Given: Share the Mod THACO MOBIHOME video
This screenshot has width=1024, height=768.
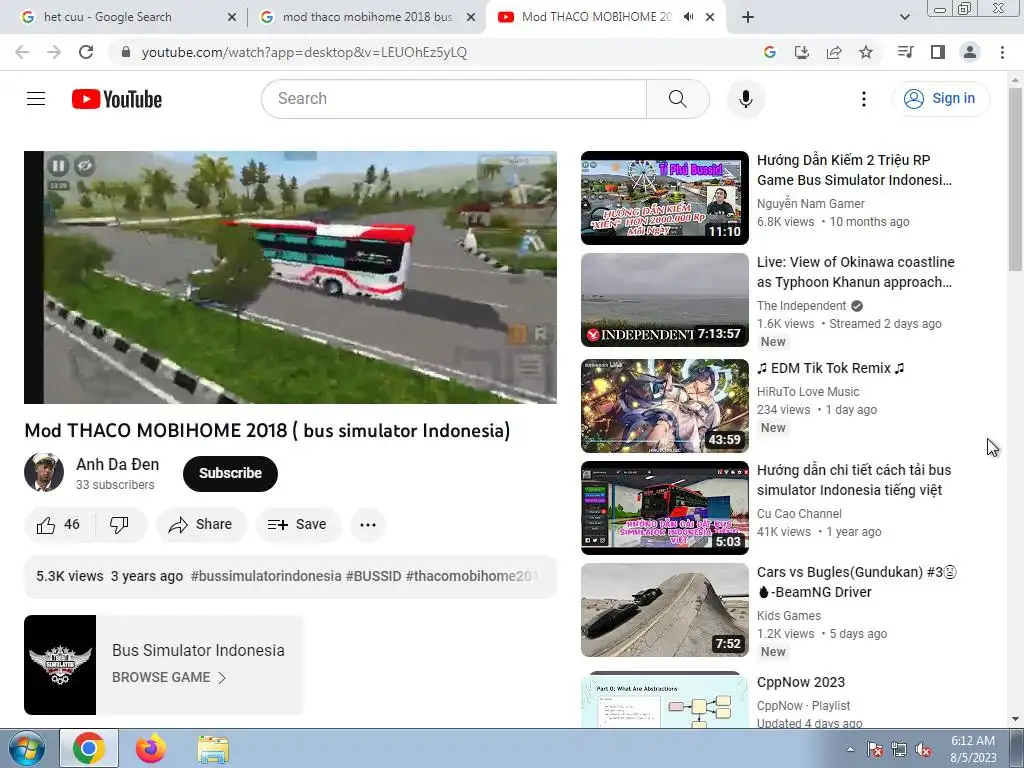Looking at the screenshot, I should coord(201,524).
